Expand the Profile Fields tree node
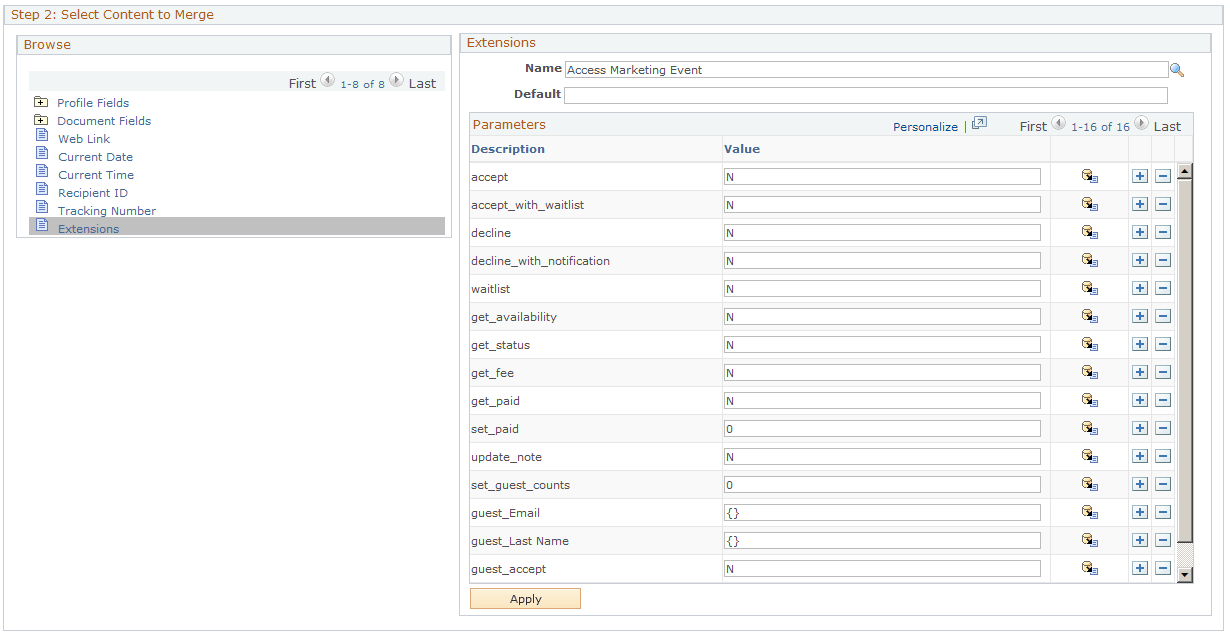1230x636 pixels. (40, 102)
